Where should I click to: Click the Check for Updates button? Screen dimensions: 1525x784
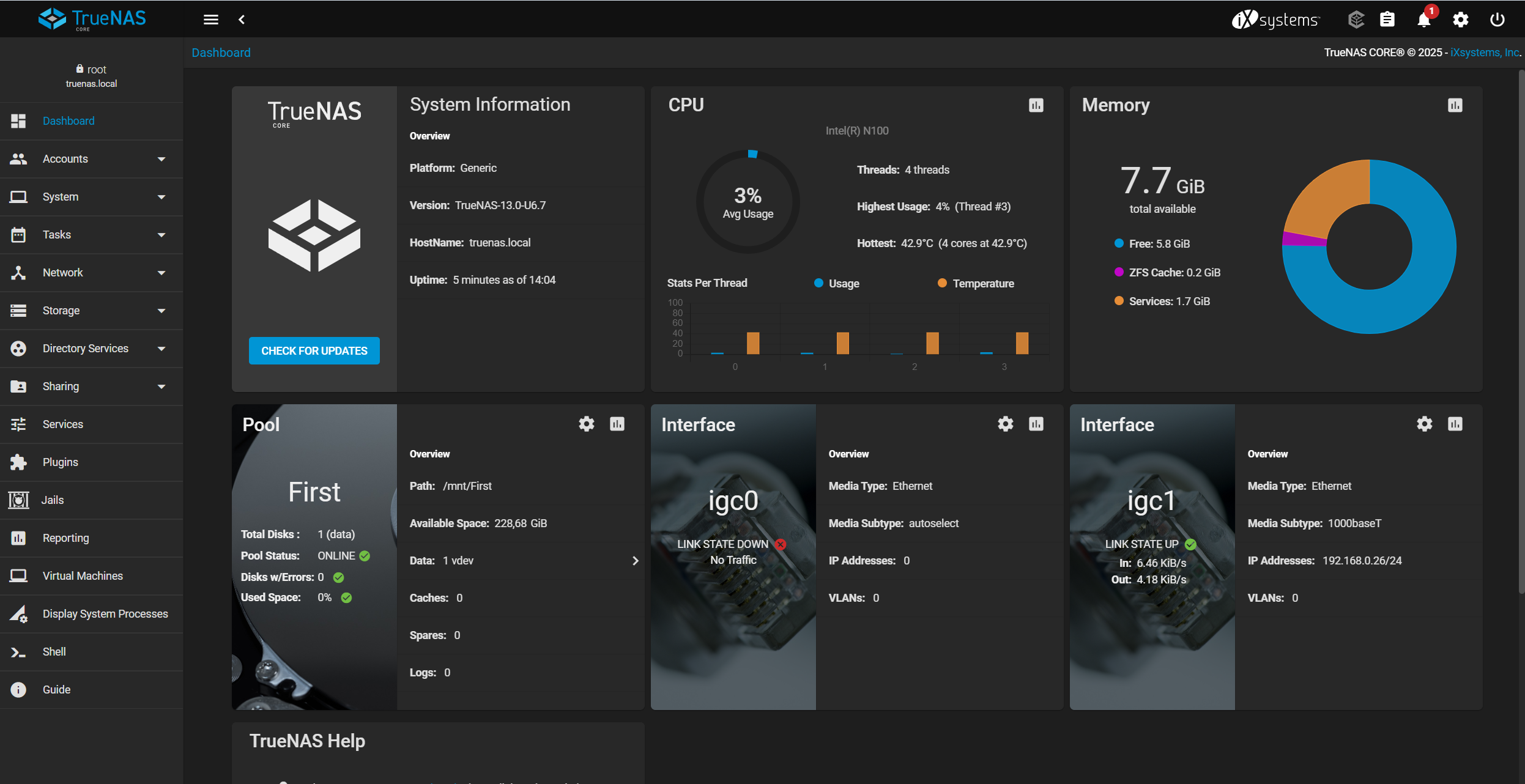314,351
